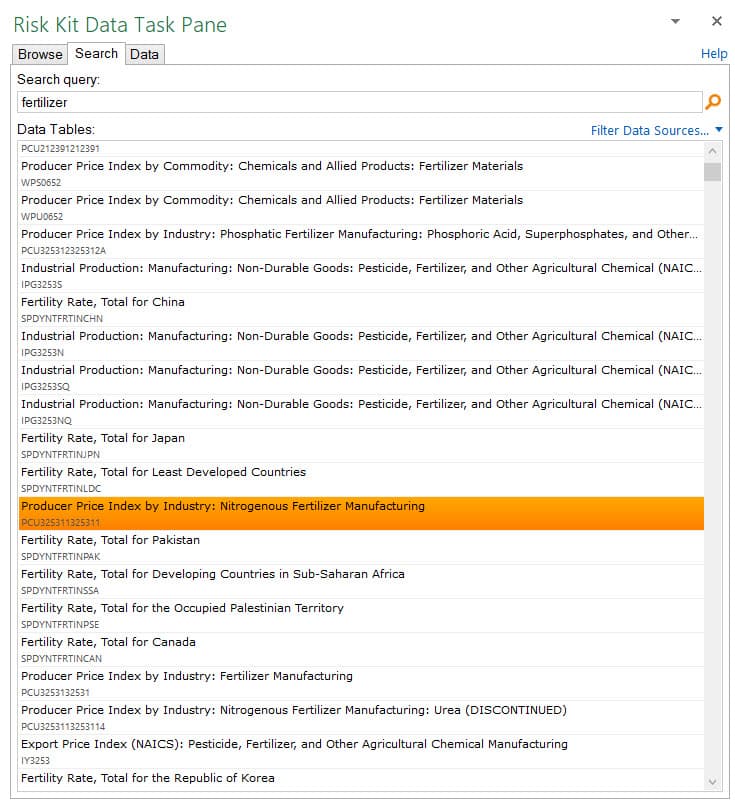This screenshot has width=735, height=803.
Task: Run the search with the magnifier icon
Action: 712,102
